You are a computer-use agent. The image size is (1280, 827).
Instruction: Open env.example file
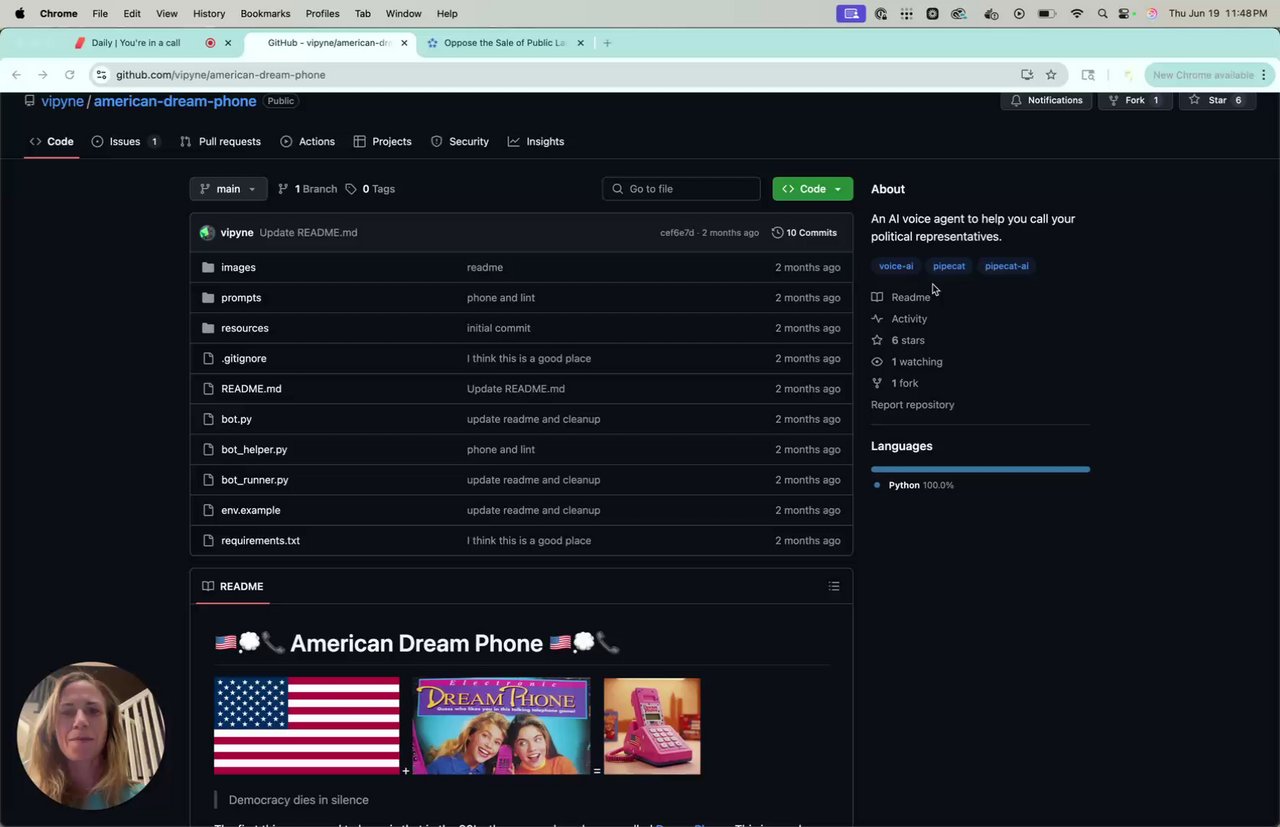pyautogui.click(x=251, y=510)
